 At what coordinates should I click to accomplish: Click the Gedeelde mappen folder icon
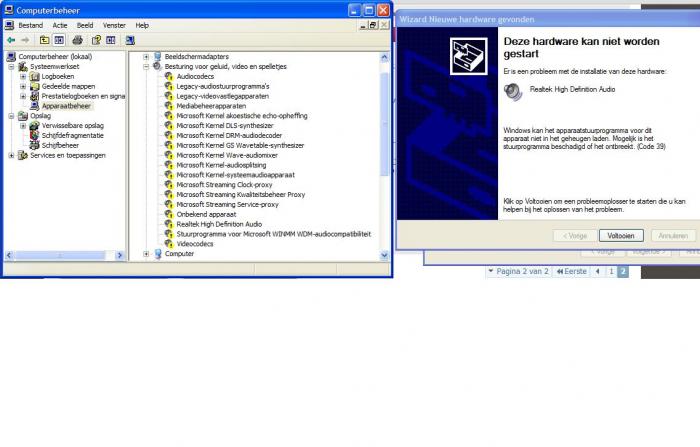[x=34, y=86]
